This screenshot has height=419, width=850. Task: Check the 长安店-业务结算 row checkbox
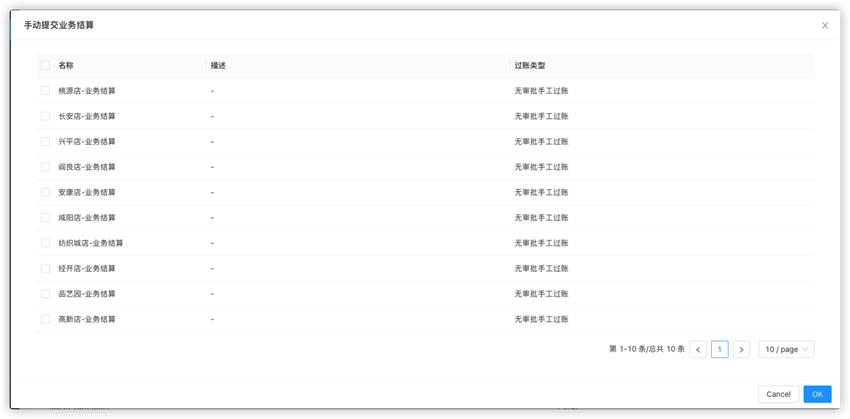tap(46, 116)
